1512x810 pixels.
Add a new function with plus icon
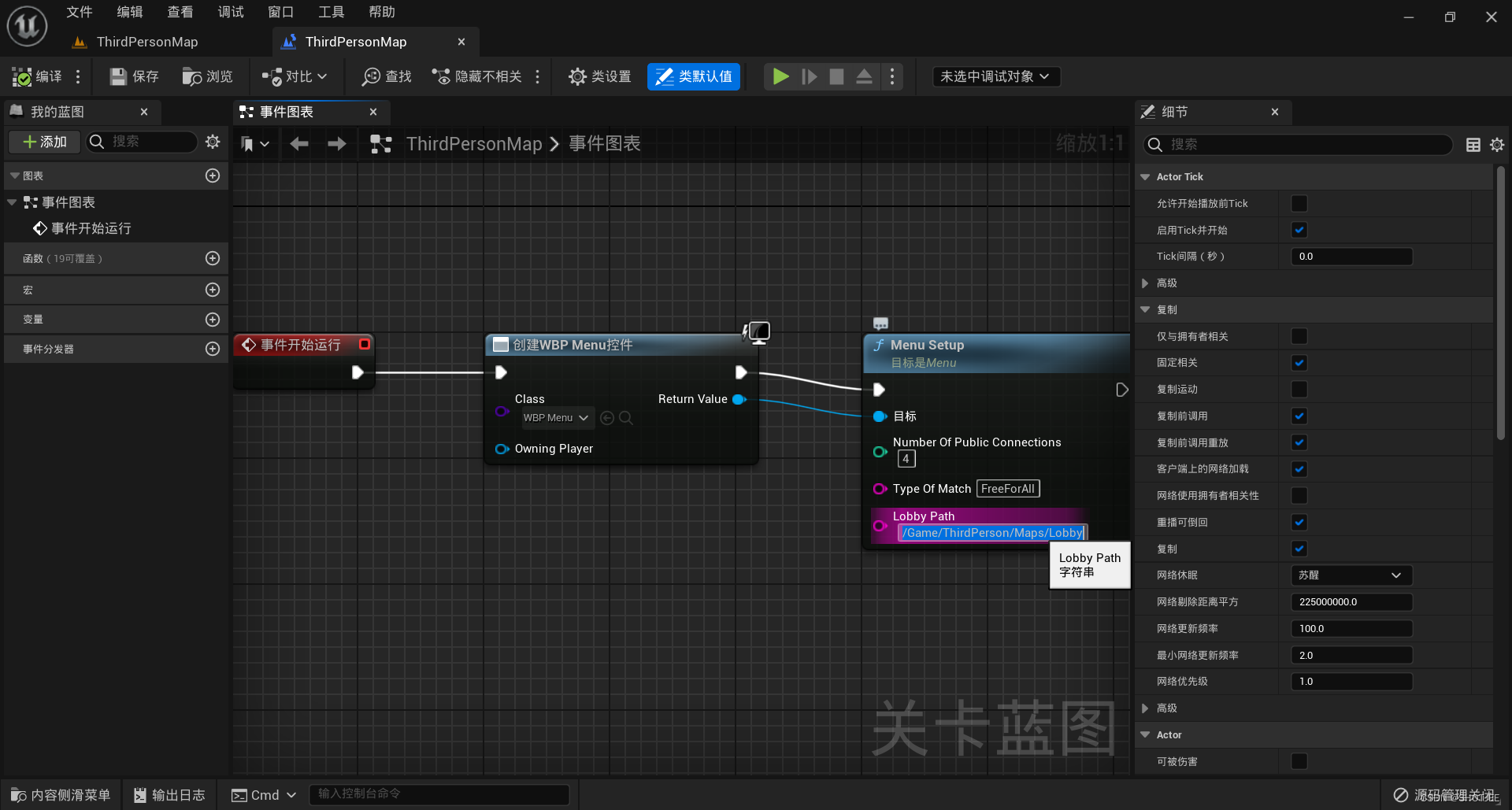[213, 258]
